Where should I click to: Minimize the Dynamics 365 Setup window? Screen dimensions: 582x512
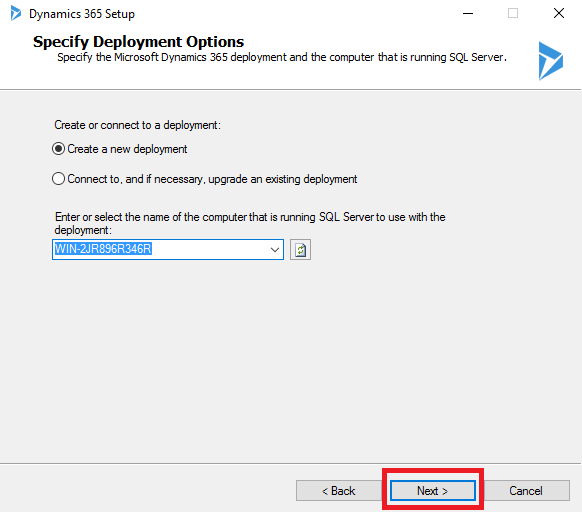tap(468, 14)
